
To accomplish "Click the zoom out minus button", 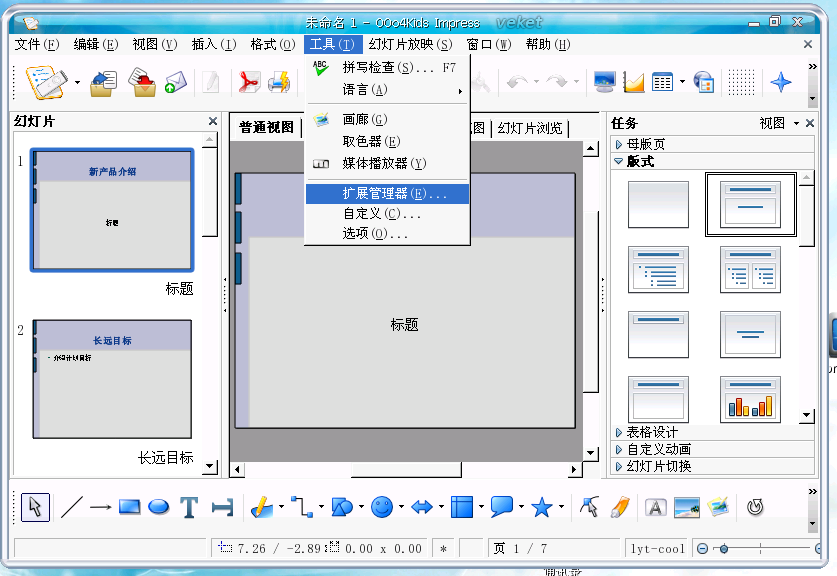I will pos(702,548).
